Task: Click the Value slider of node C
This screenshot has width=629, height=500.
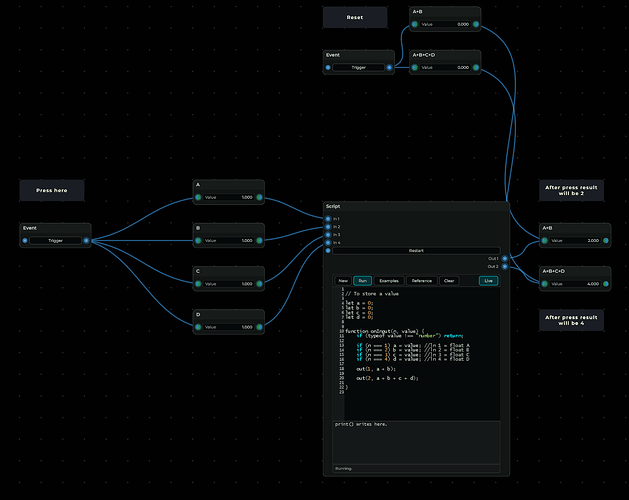Action: point(229,284)
